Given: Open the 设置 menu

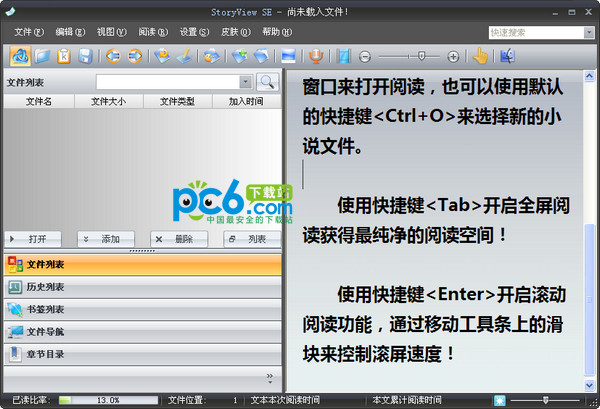Looking at the screenshot, I should tap(194, 32).
